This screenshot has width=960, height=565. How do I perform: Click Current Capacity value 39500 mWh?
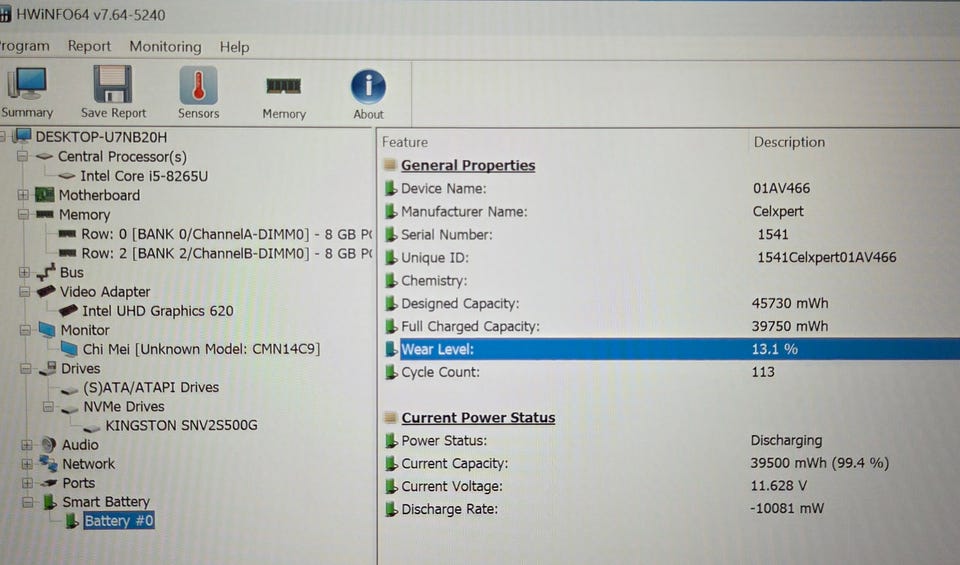819,463
